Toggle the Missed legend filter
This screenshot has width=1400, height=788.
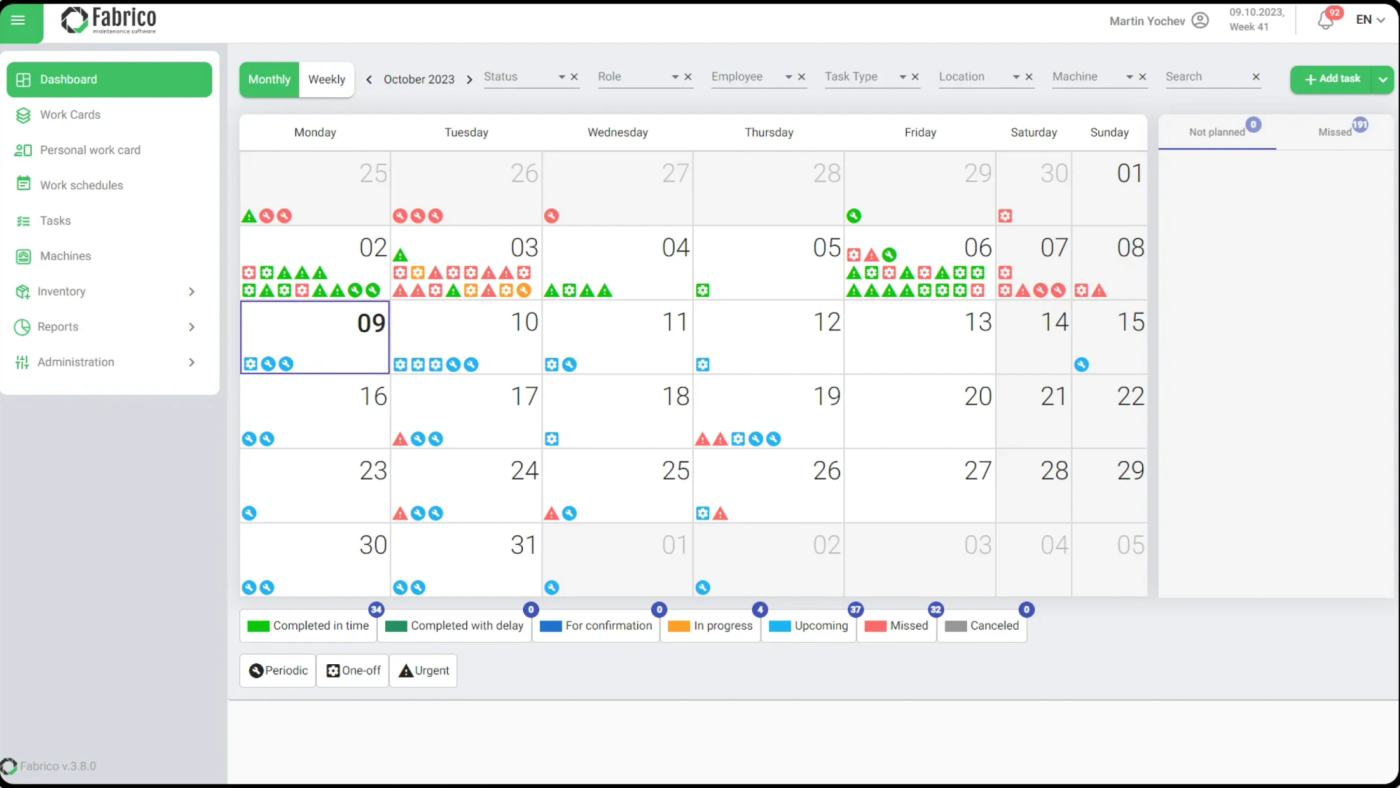[x=897, y=626]
